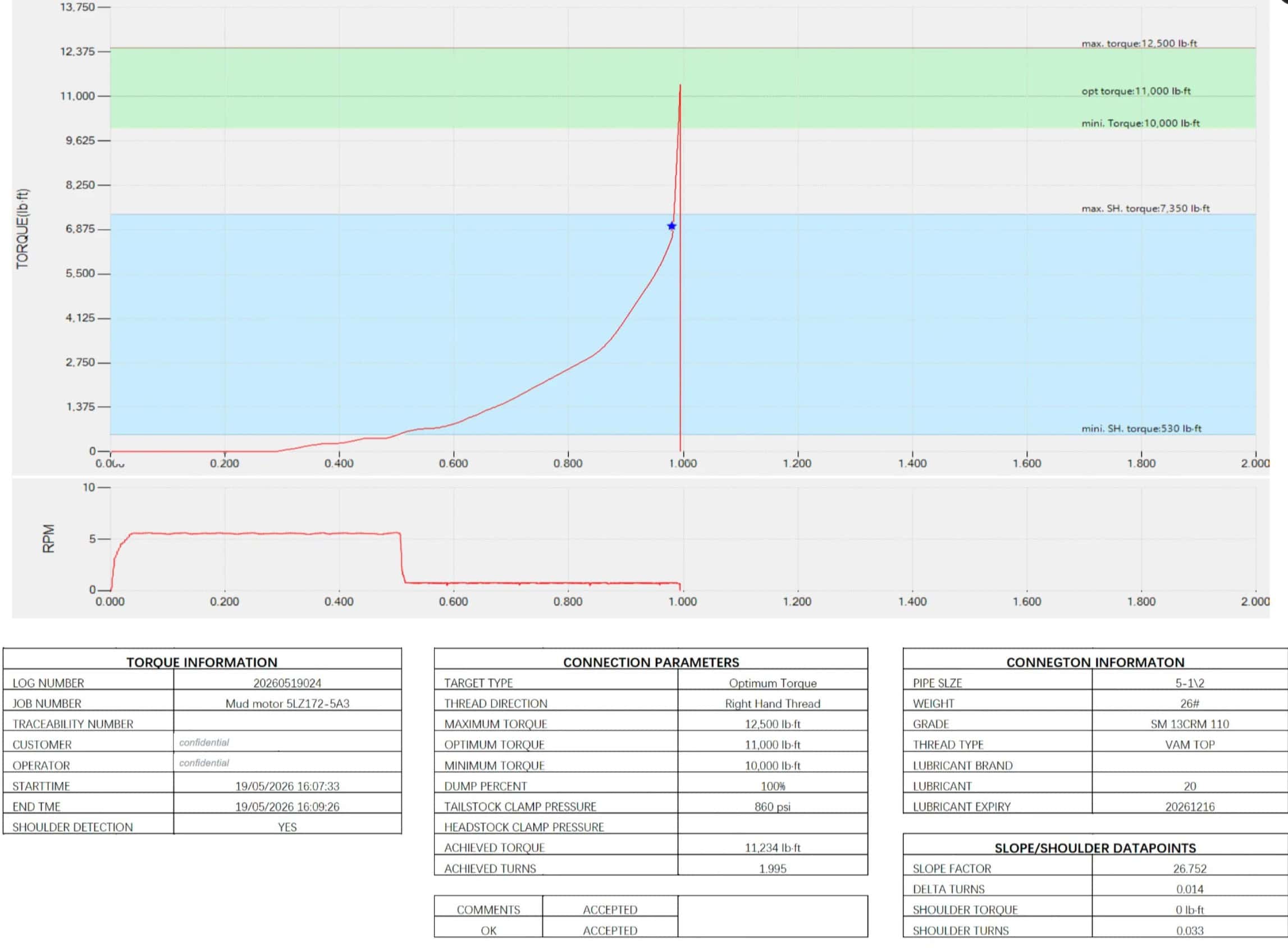This screenshot has height=948, width=1288.
Task: Click TAILSTOCK CLAMP PRESSURE value 860 psi
Action: pos(773,807)
